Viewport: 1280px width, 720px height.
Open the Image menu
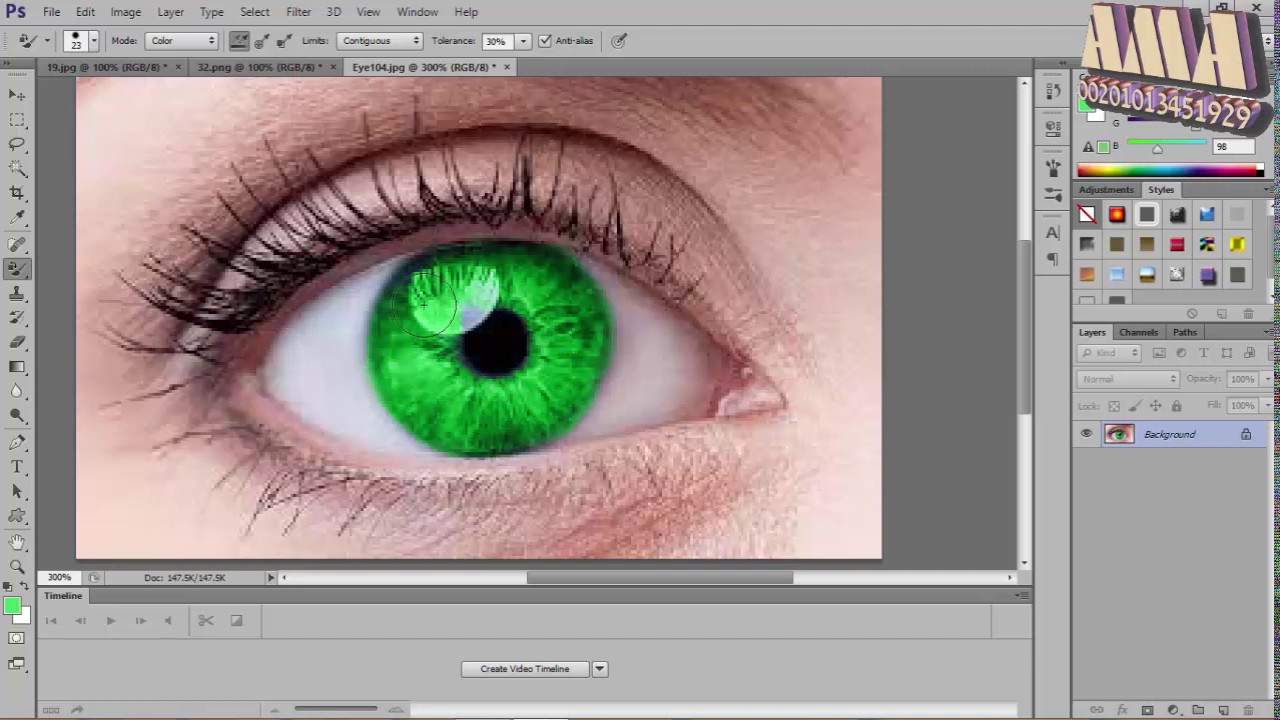[125, 12]
